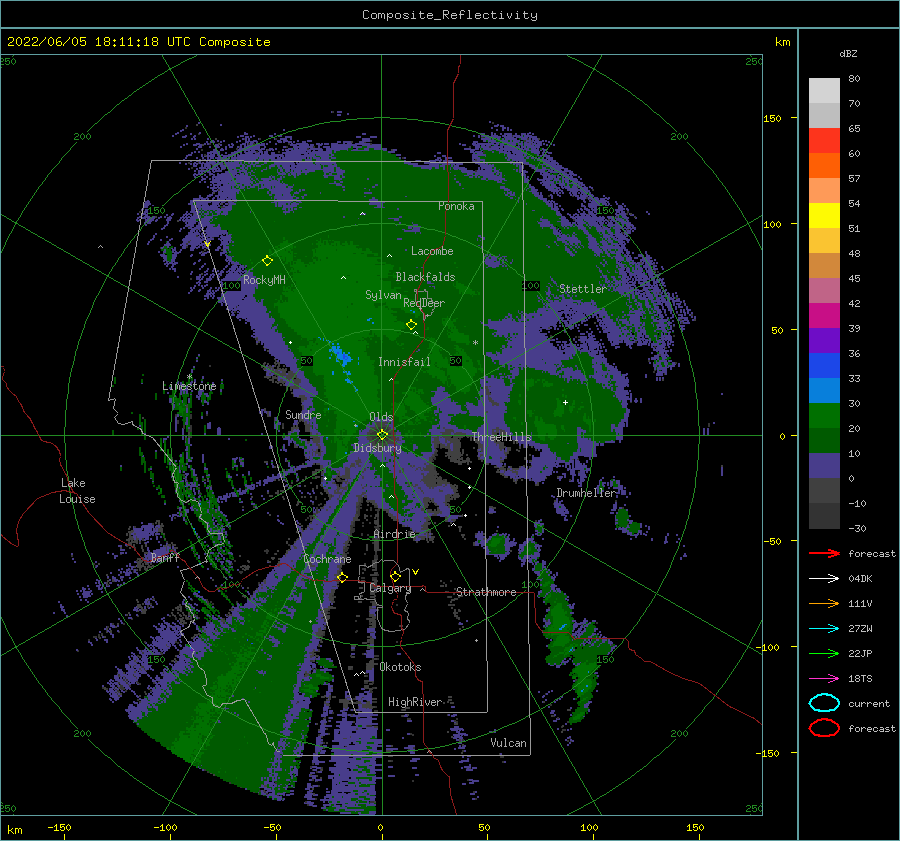
Task: Click the Didsbury city label
Action: coord(377,448)
